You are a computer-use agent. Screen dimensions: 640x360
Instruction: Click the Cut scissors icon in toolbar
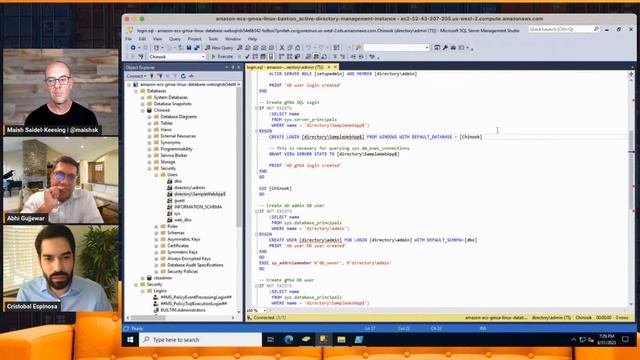click(282, 48)
